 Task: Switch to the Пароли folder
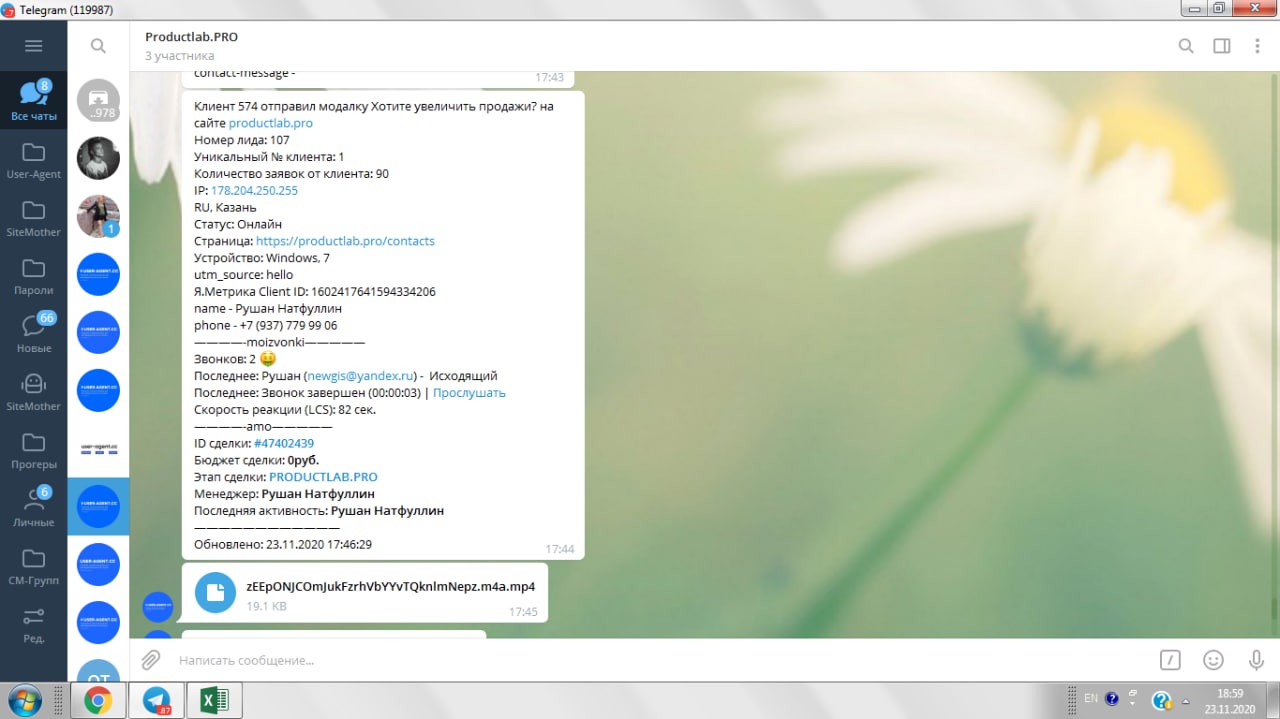point(34,275)
